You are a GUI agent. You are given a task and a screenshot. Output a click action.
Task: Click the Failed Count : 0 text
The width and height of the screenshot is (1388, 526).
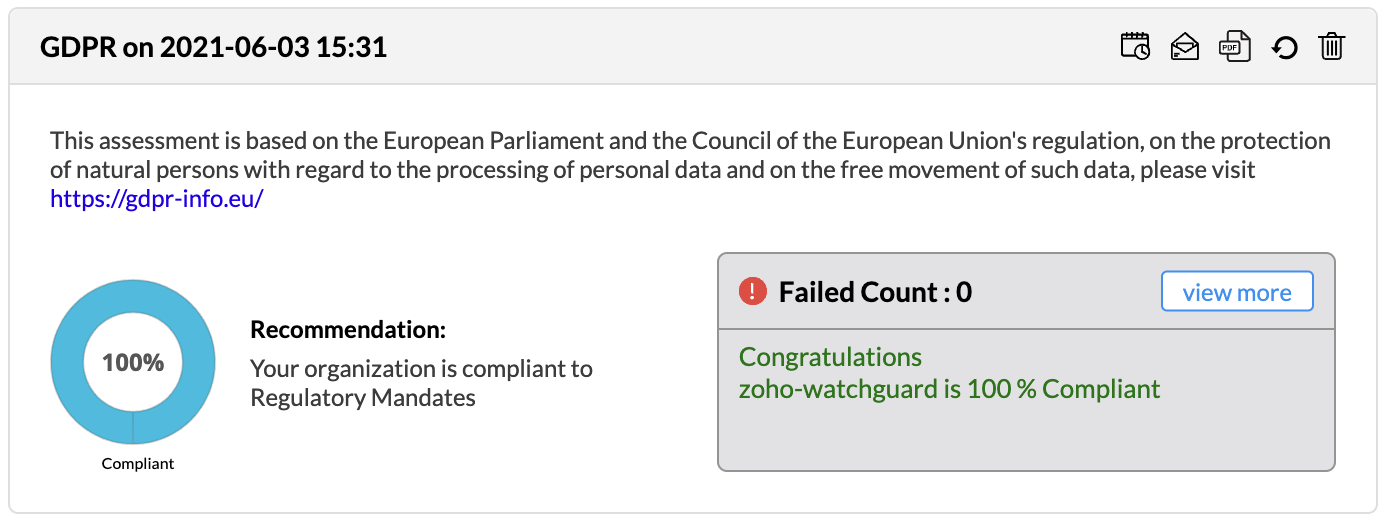[x=875, y=292]
